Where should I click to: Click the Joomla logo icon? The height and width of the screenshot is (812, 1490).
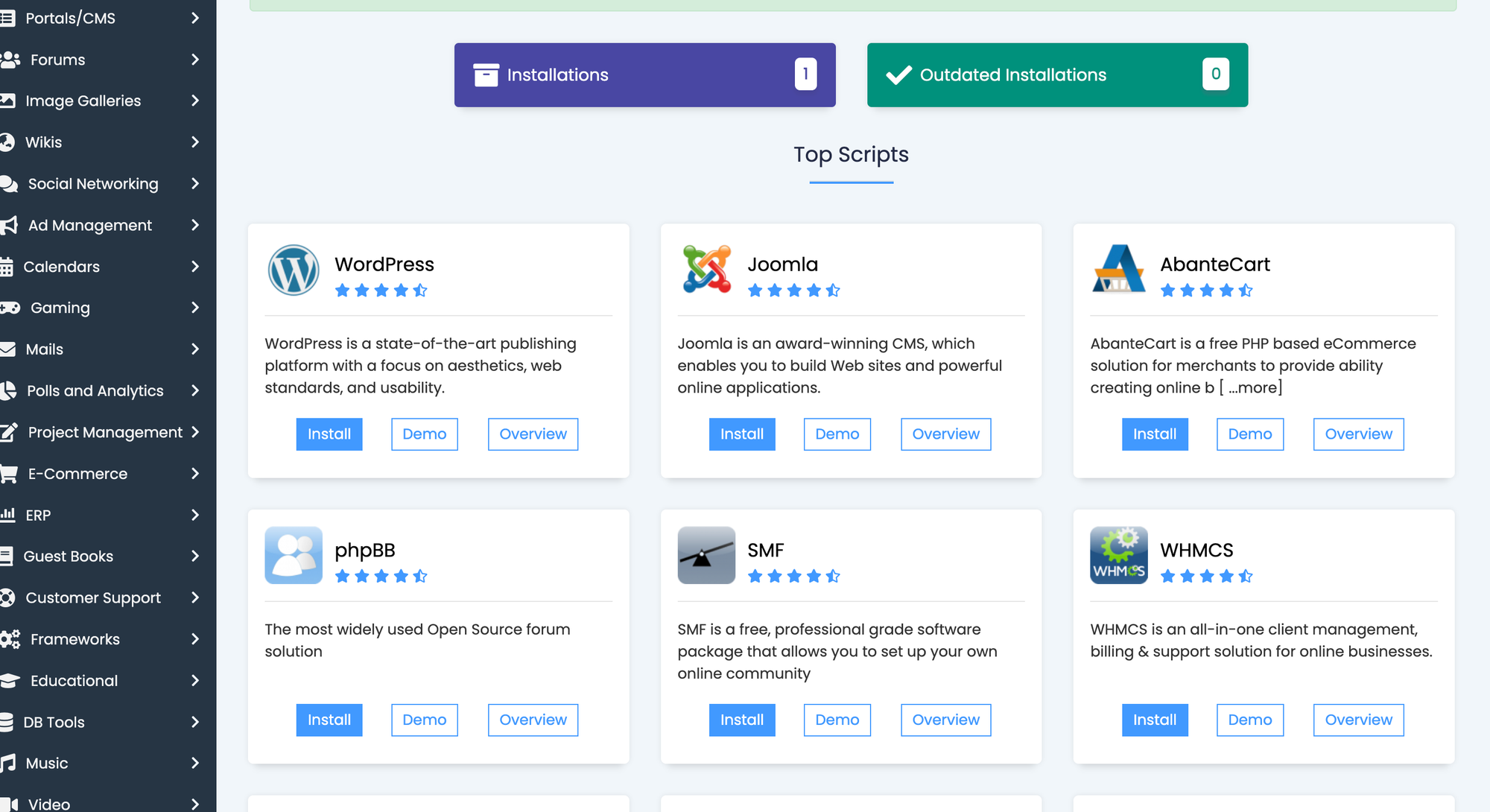706,270
